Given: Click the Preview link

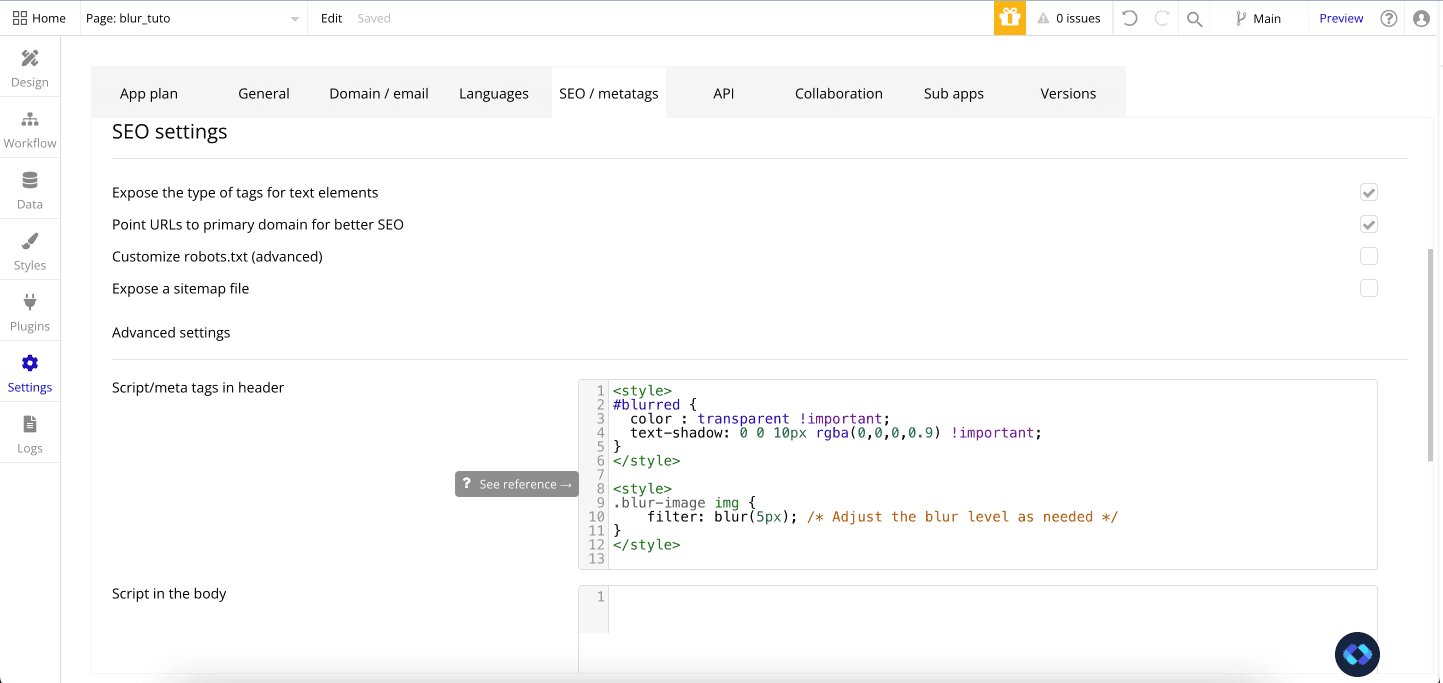Looking at the screenshot, I should point(1341,18).
